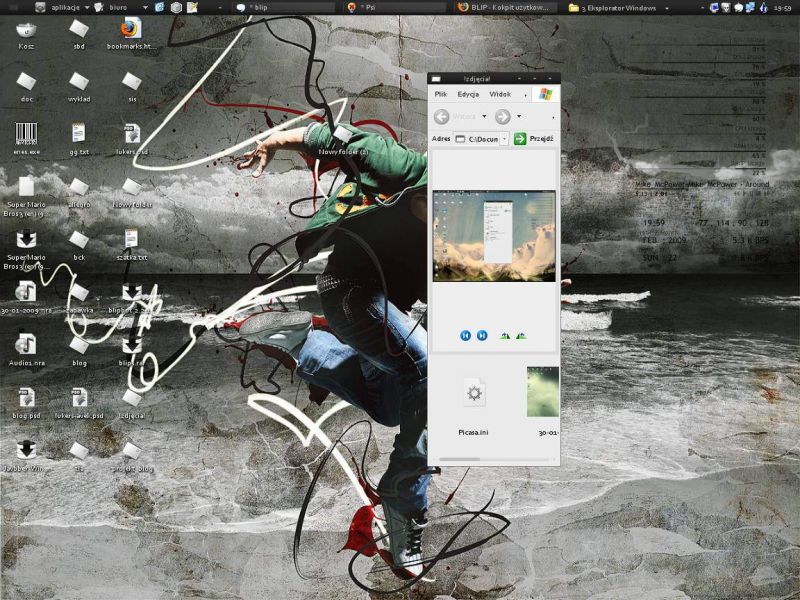Open the Edycja menu
The image size is (800, 600).
(468, 94)
